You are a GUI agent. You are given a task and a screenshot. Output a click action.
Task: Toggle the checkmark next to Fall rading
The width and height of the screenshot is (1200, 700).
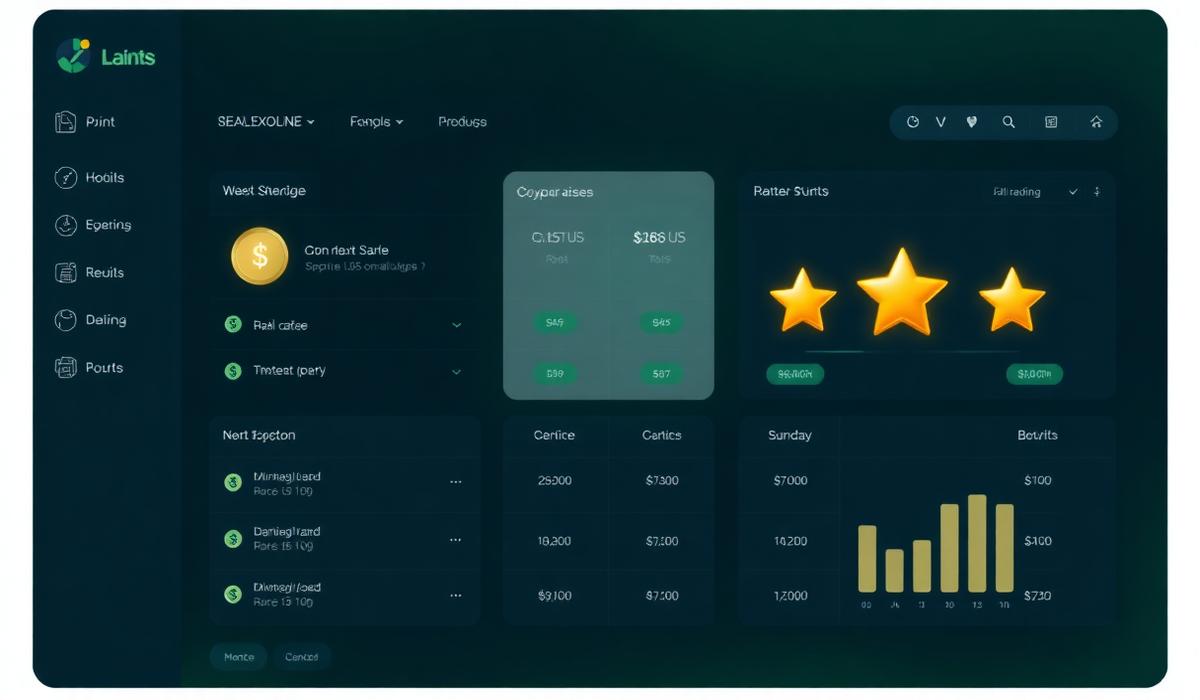[x=1073, y=191]
